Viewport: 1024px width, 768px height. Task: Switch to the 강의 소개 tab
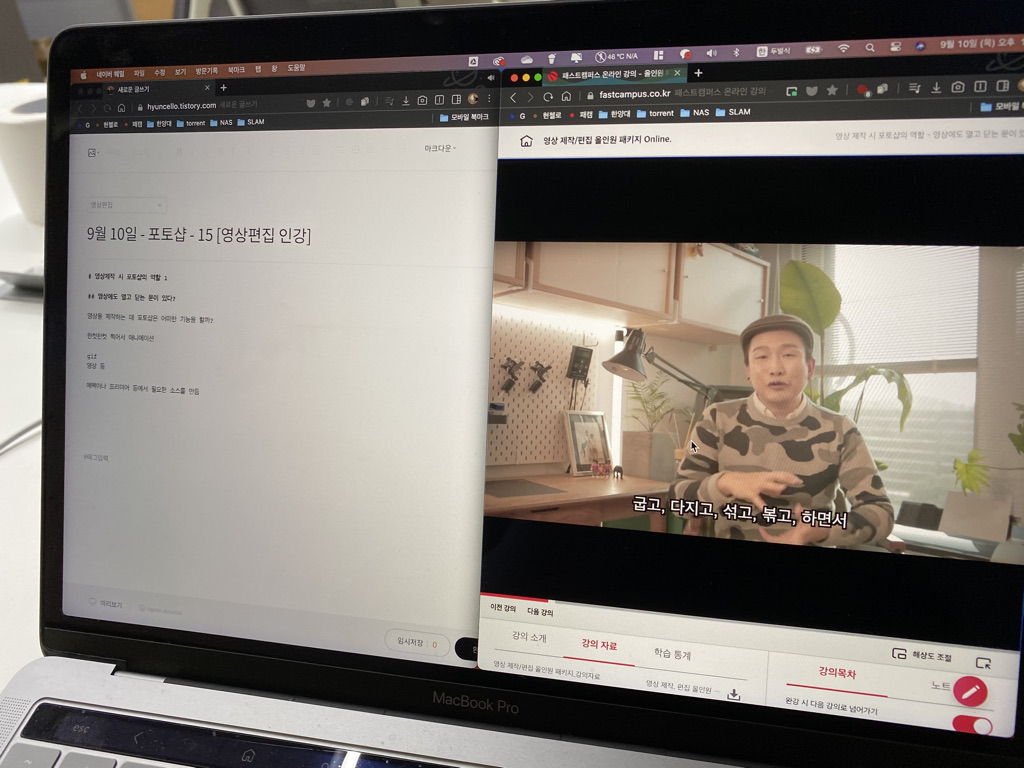[529, 636]
